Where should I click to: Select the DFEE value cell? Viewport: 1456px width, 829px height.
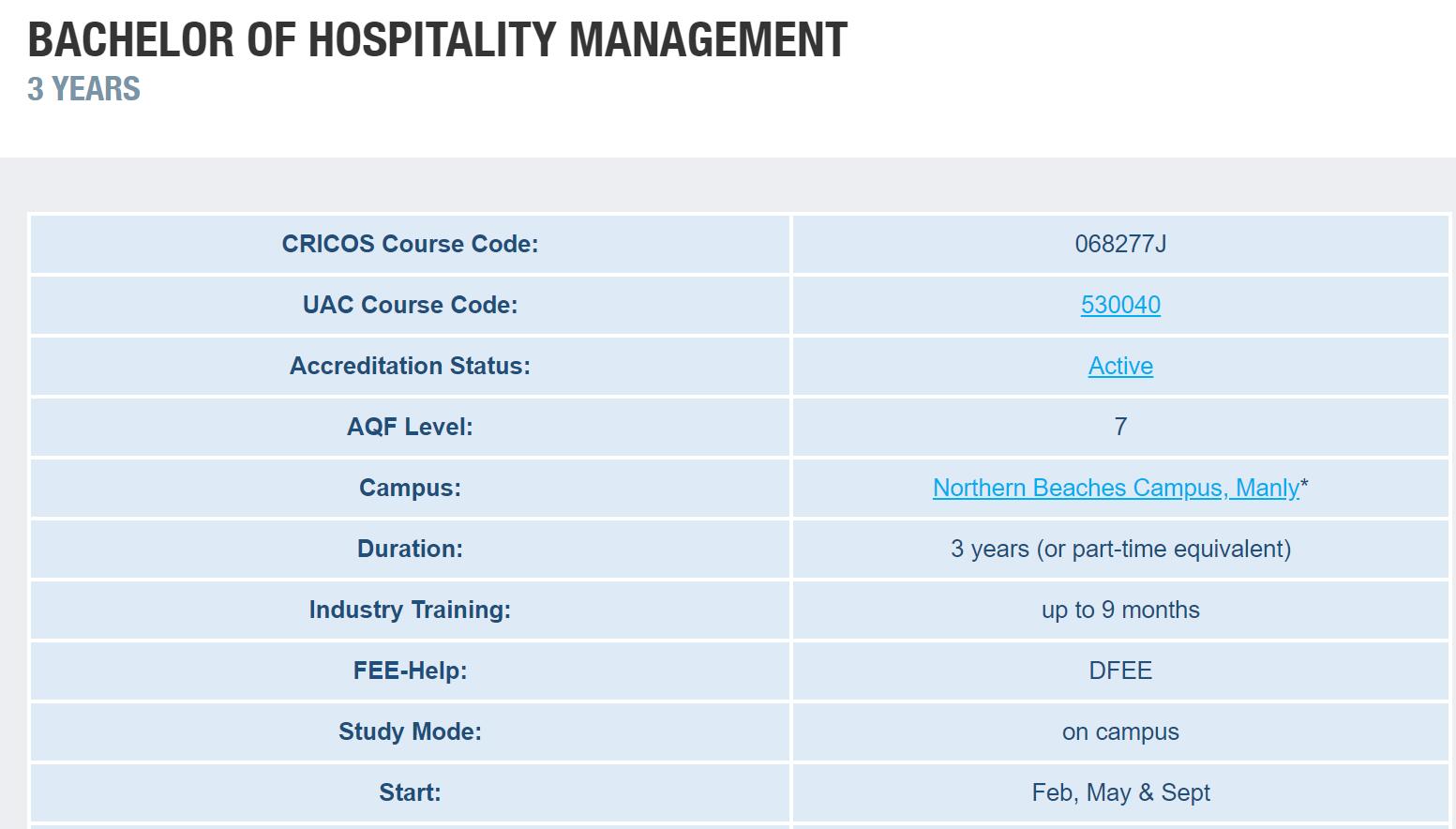pyautogui.click(x=1119, y=671)
